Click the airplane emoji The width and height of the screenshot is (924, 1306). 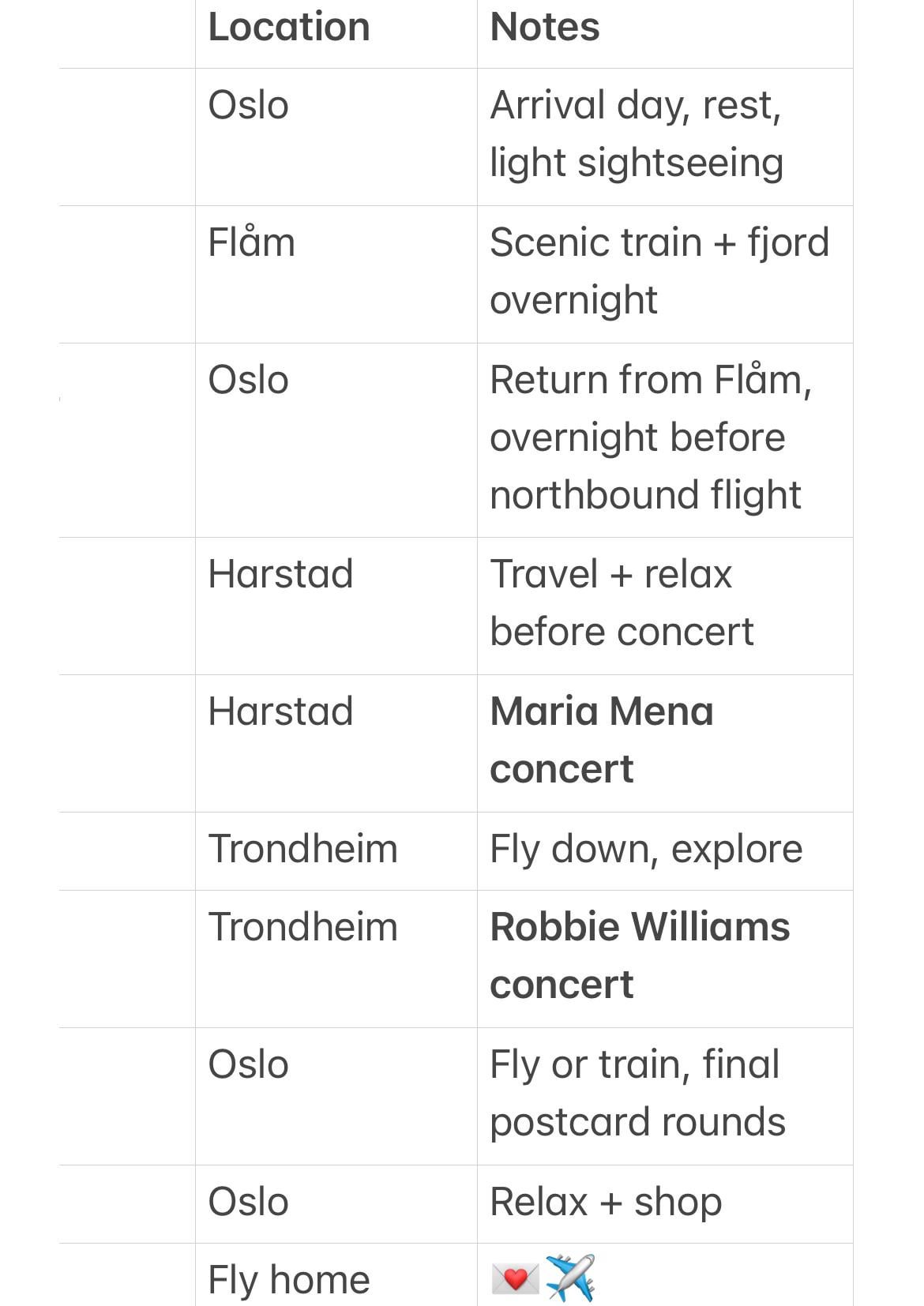click(x=570, y=1278)
